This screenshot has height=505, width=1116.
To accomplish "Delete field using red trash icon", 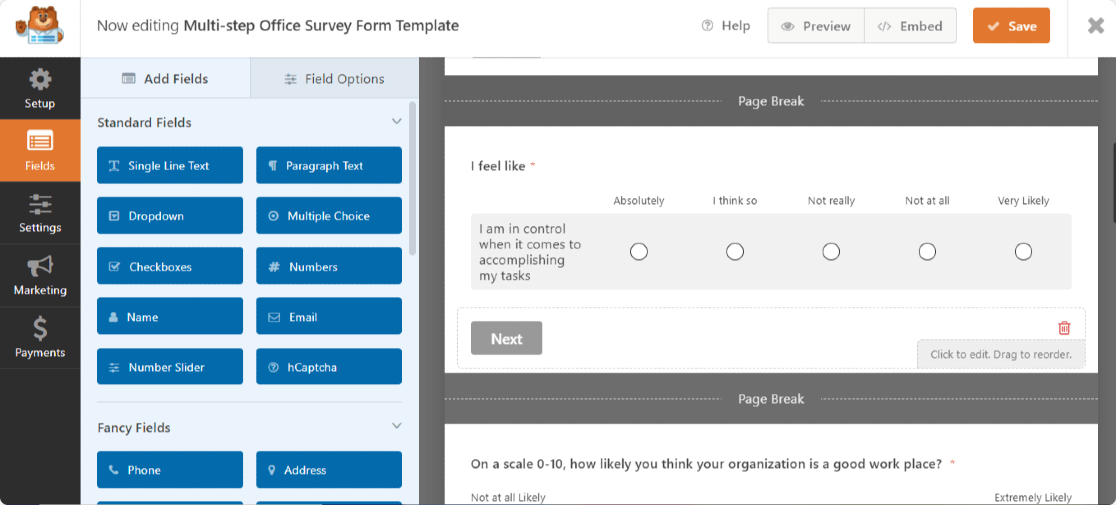I will [x=1064, y=328].
